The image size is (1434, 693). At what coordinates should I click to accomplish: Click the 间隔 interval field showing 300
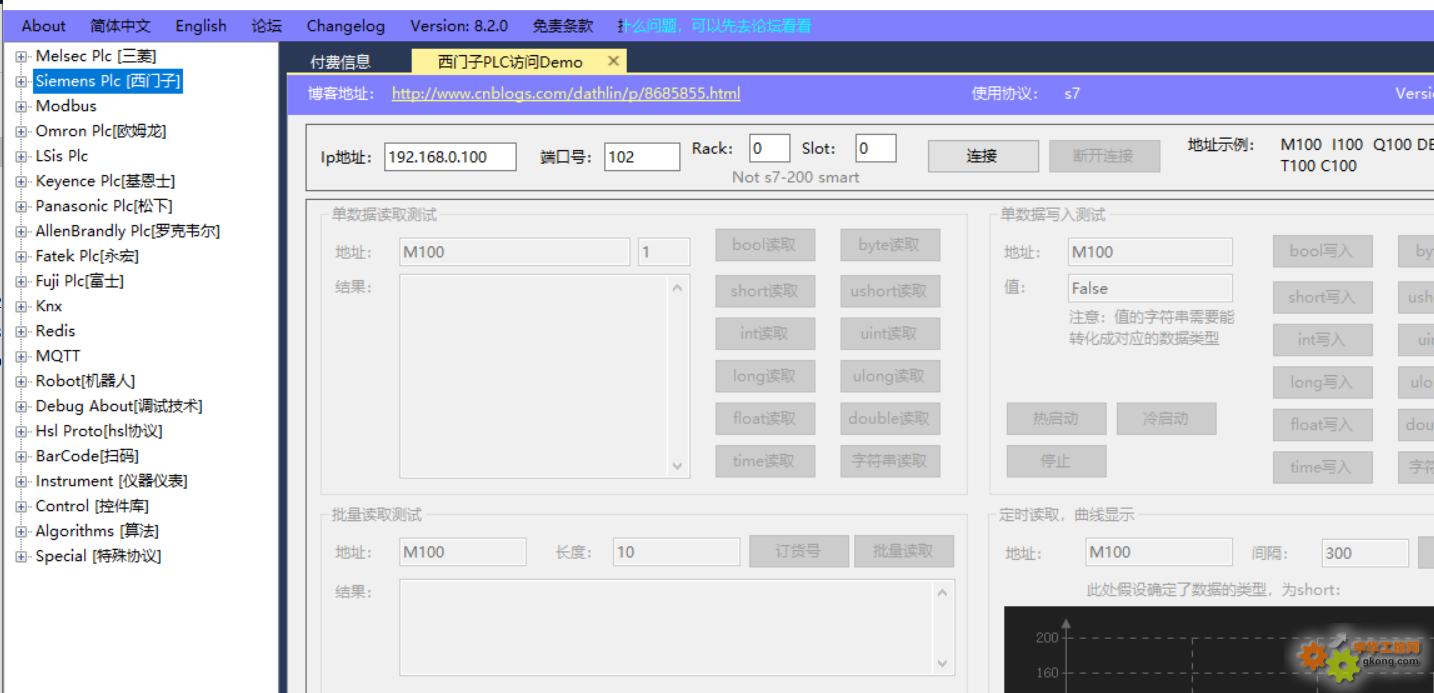[1365, 552]
